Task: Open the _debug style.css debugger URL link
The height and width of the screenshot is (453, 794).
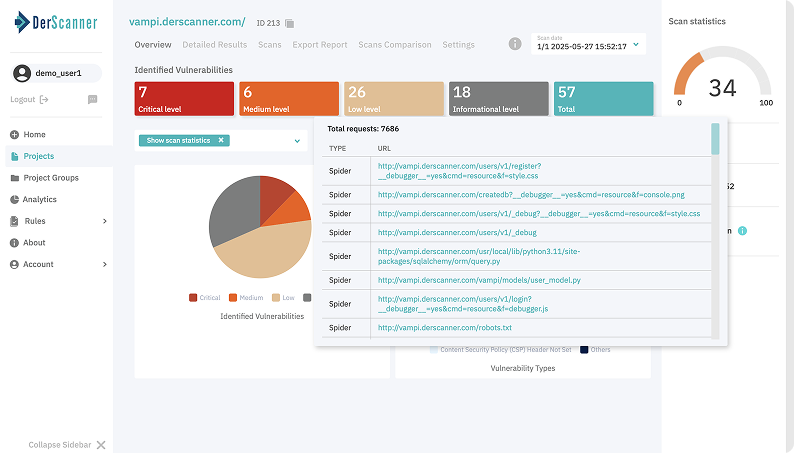Action: pyautogui.click(x=539, y=214)
